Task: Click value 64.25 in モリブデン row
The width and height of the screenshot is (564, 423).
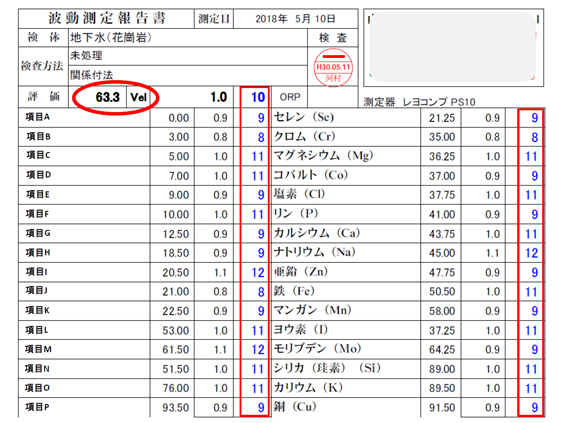Action: (x=442, y=350)
